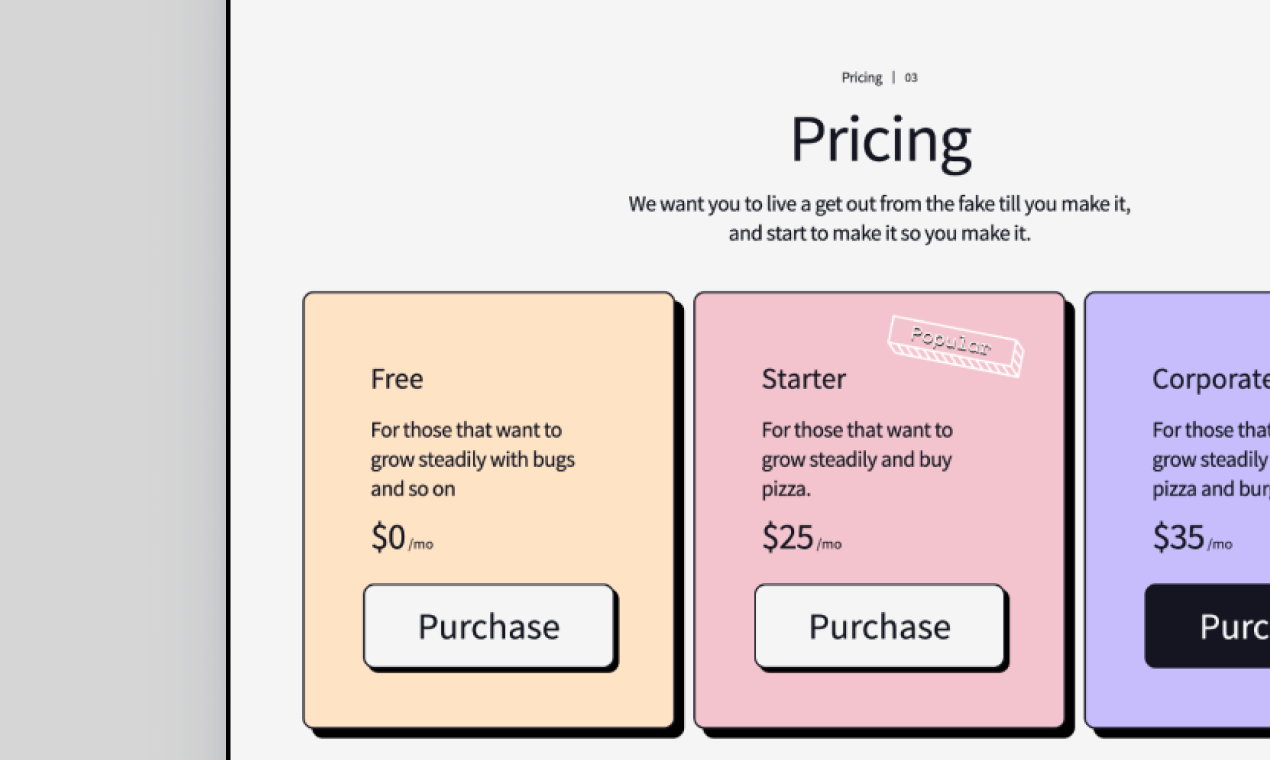Select the Starter plan title
The height and width of the screenshot is (760, 1270).
[x=804, y=379]
